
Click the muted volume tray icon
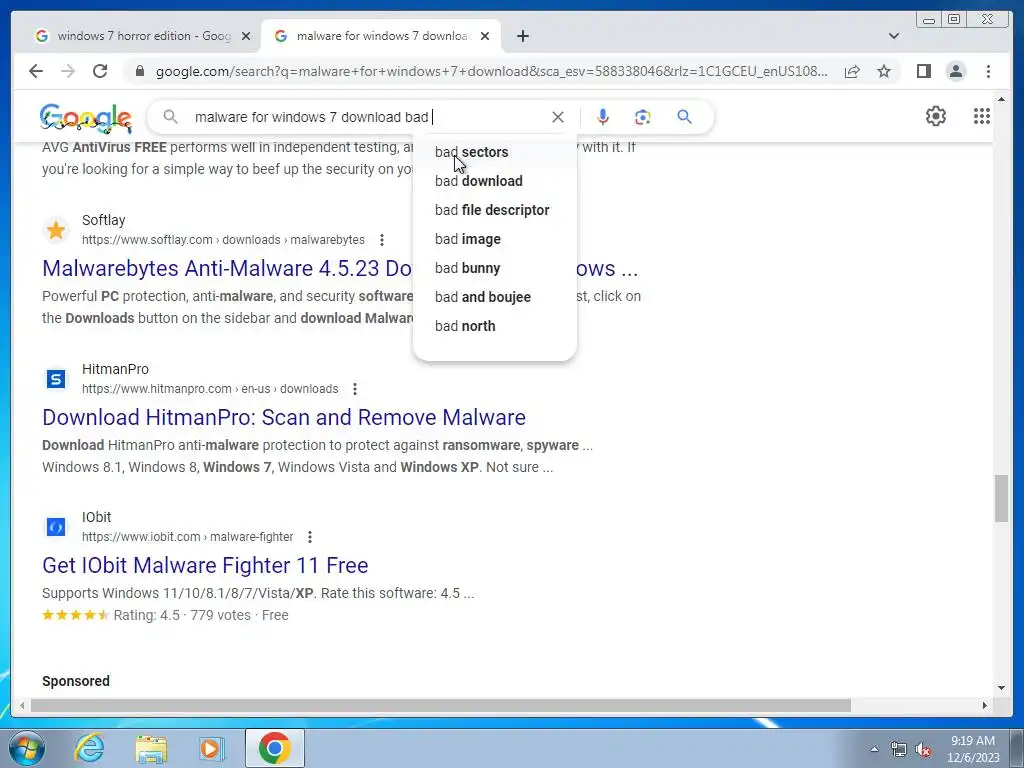pos(923,749)
